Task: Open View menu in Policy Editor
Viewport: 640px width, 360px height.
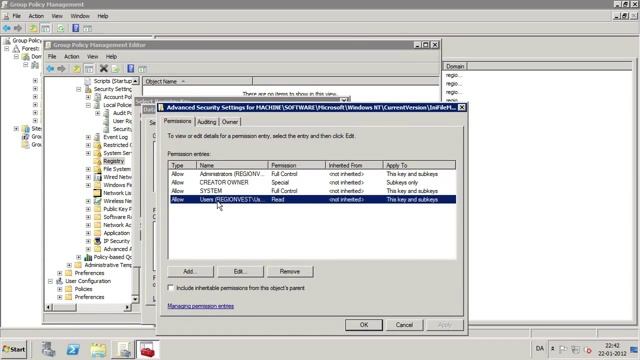Action: (x=93, y=56)
